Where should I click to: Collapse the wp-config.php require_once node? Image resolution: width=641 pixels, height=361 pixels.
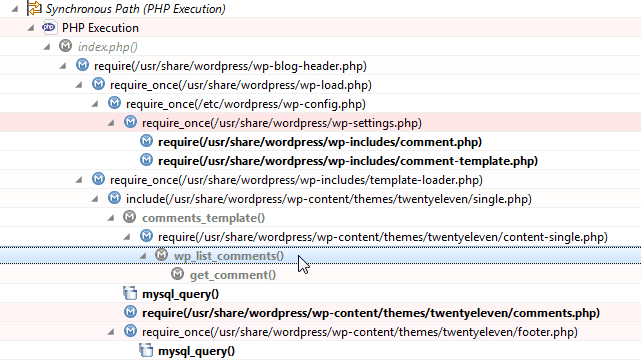(94, 104)
